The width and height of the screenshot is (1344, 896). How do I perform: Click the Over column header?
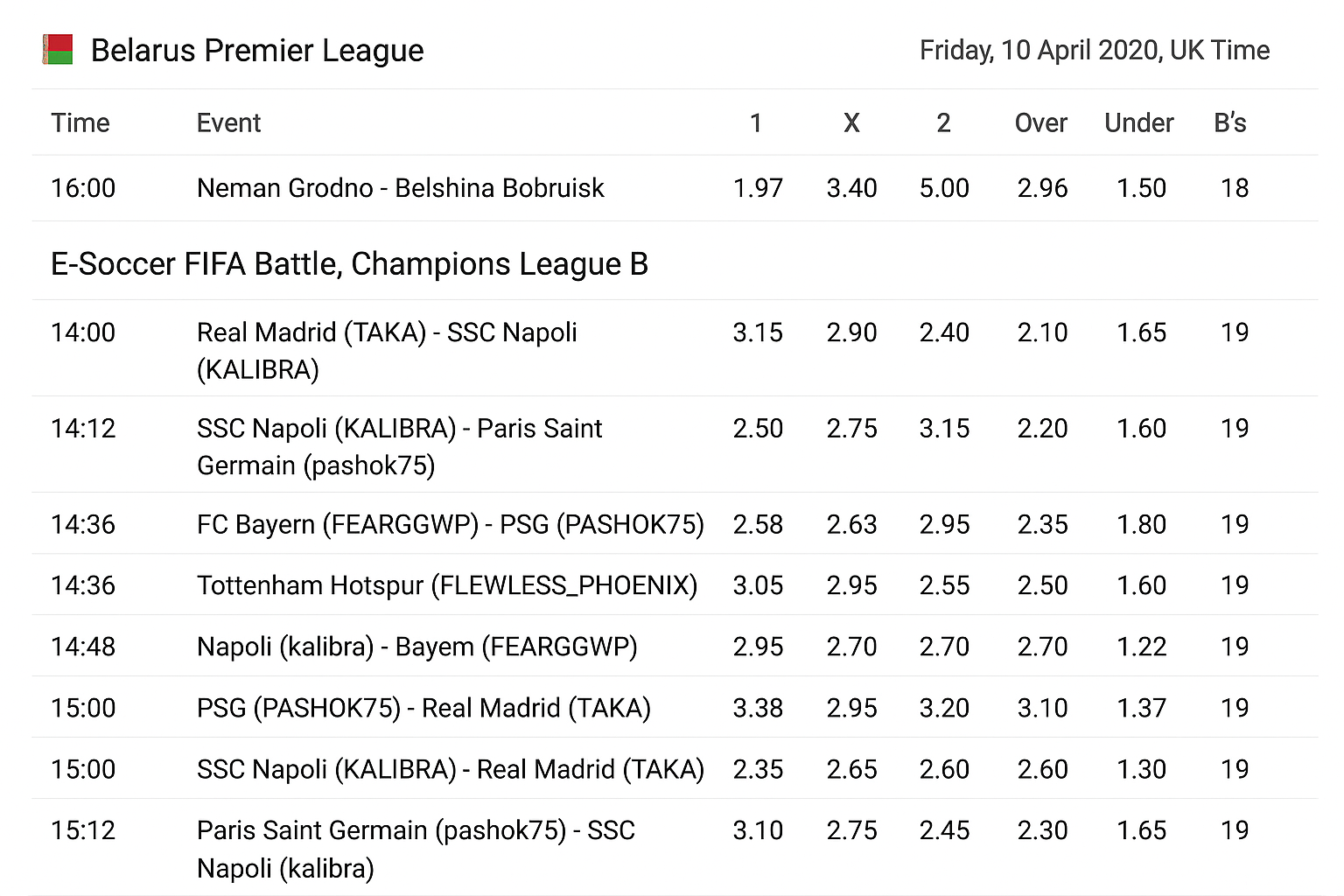1040,123
